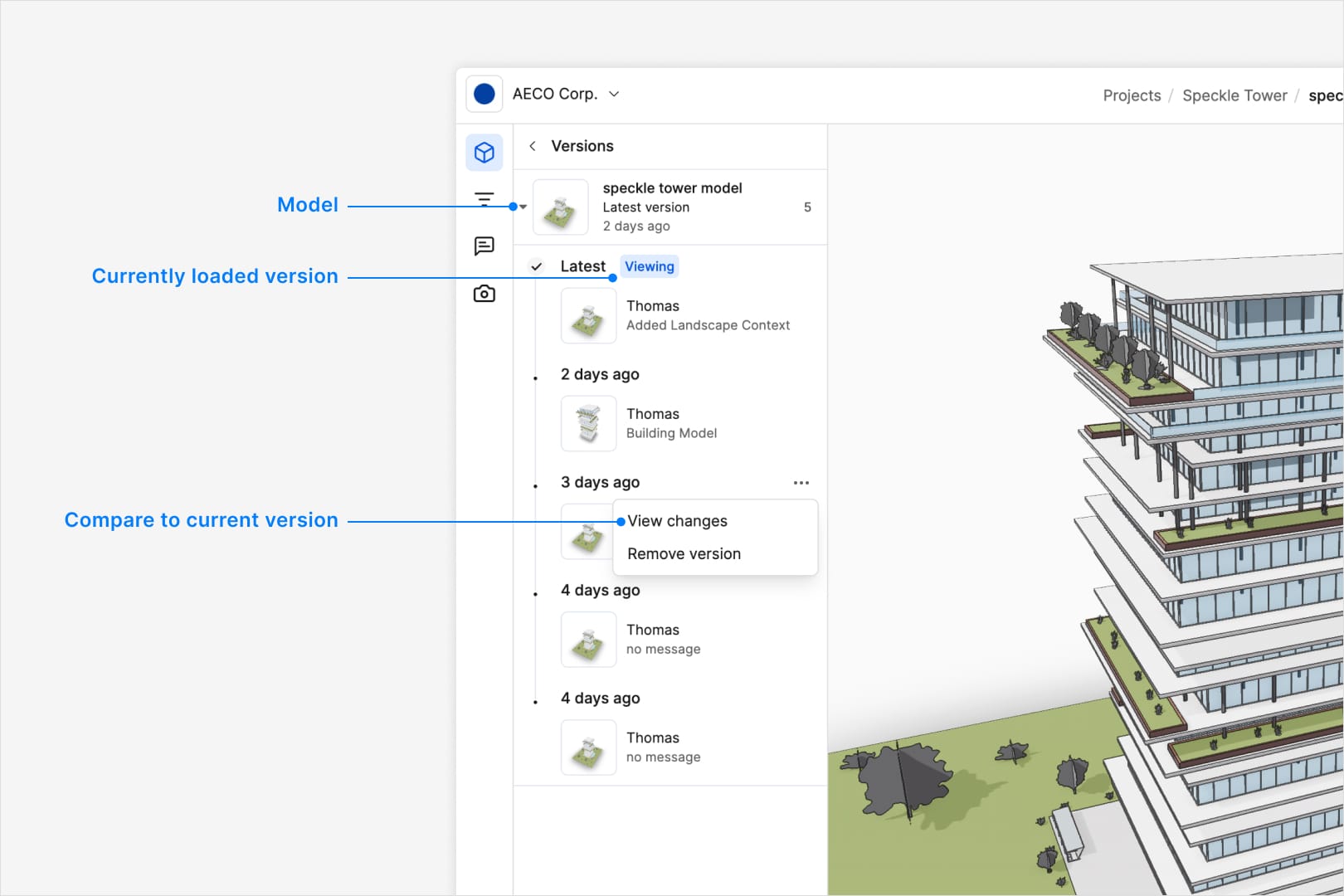Image resolution: width=1344 pixels, height=896 pixels.
Task: Open the Models cube icon in sidebar
Action: (485, 153)
